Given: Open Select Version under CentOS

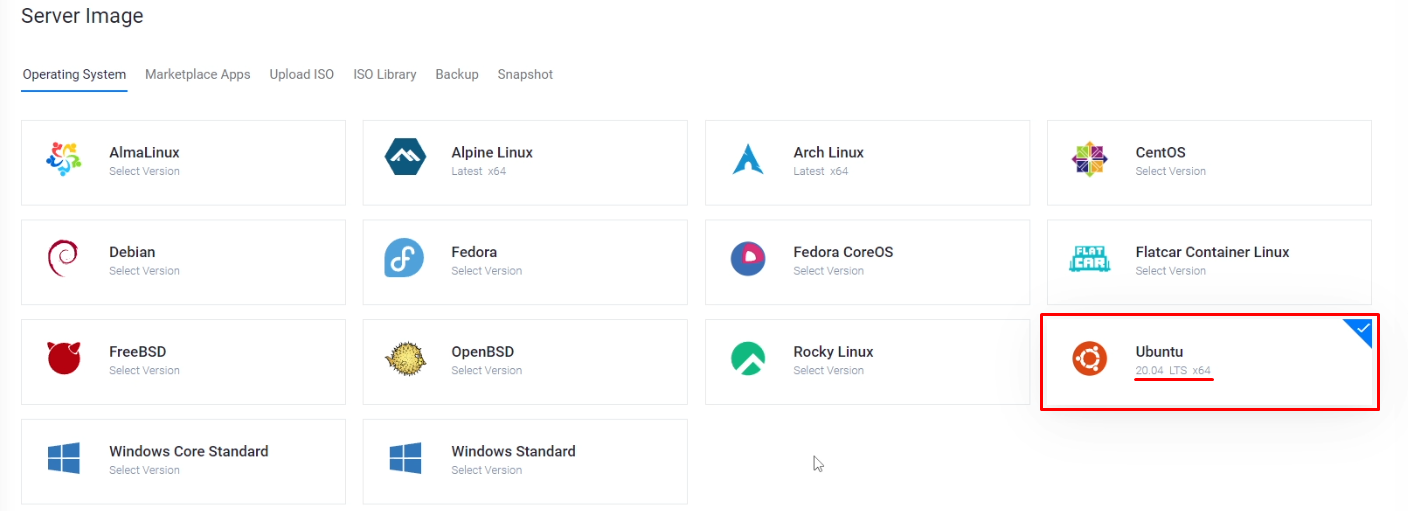Looking at the screenshot, I should pyautogui.click(x=1171, y=171).
